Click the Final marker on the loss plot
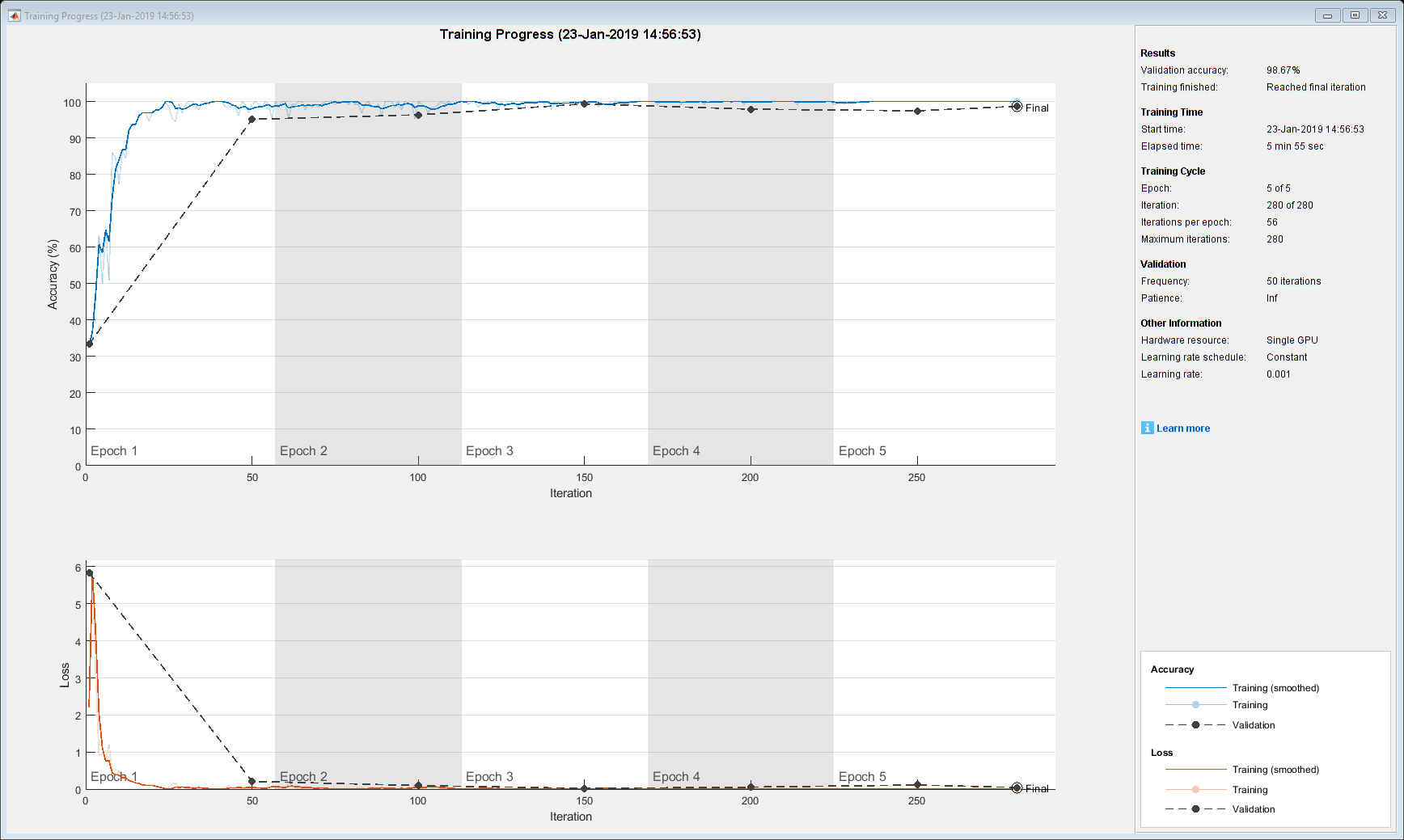The height and width of the screenshot is (840, 1404). (x=1017, y=787)
